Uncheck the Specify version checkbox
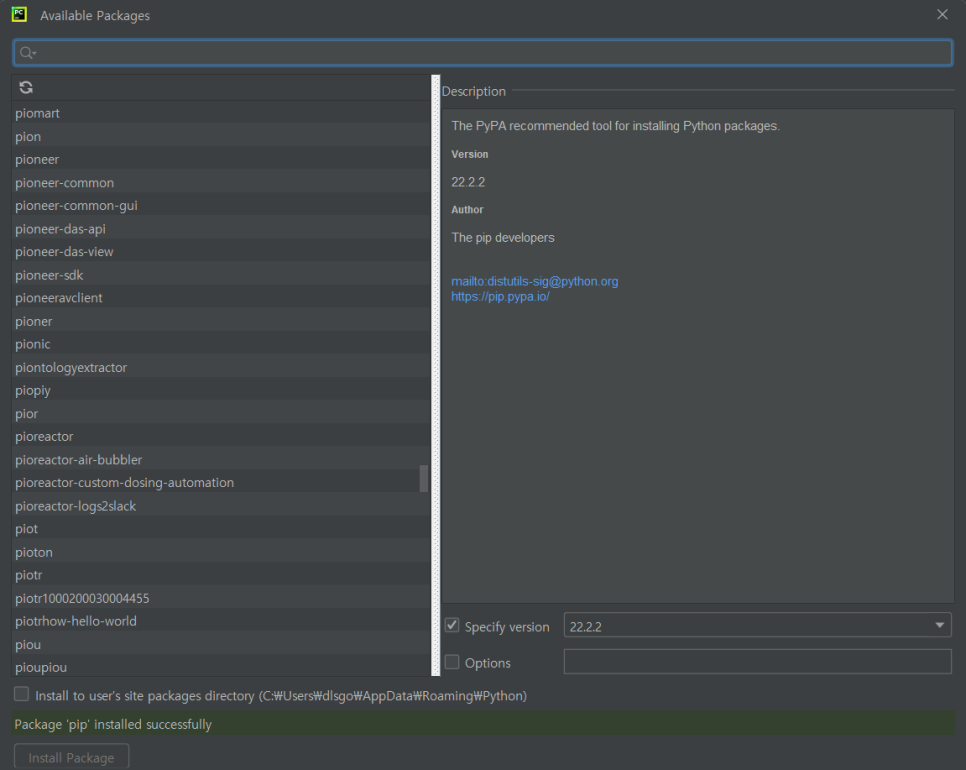The height and width of the screenshot is (770, 966). point(452,626)
